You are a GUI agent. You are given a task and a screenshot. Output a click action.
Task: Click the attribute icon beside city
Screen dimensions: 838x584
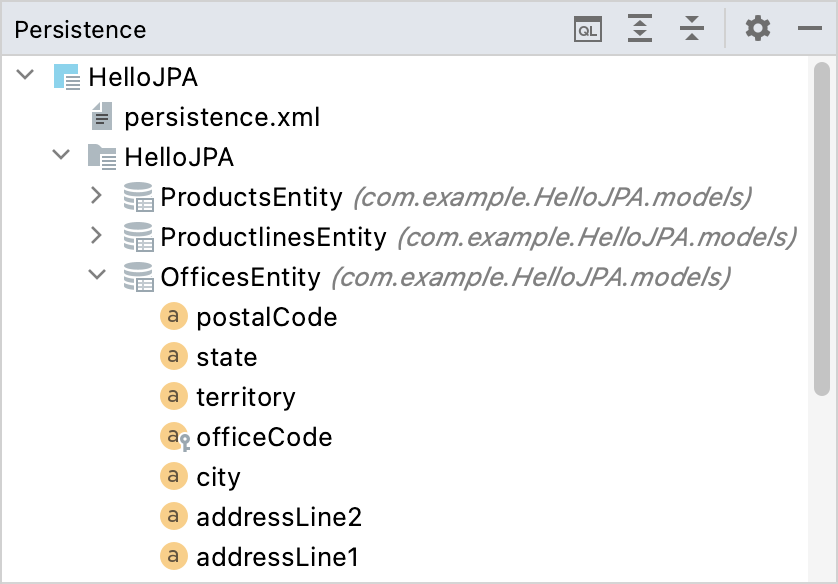pyautogui.click(x=174, y=477)
